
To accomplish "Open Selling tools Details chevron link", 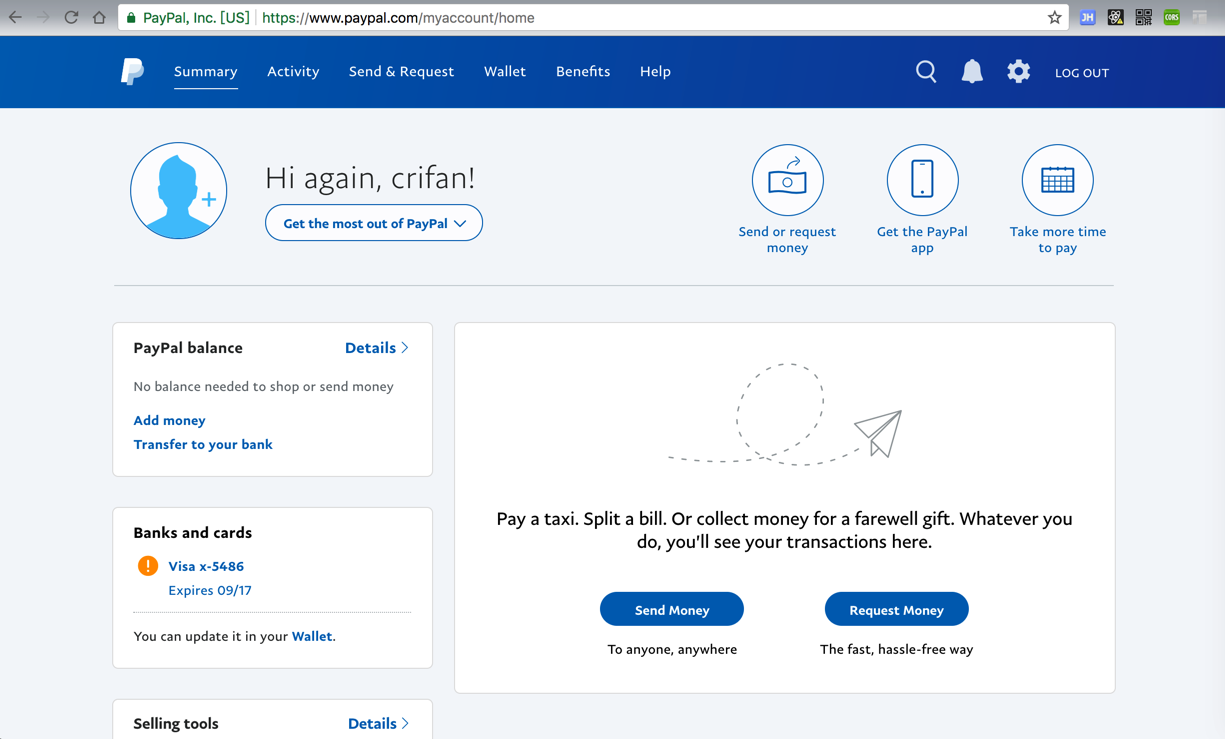I will [x=379, y=723].
